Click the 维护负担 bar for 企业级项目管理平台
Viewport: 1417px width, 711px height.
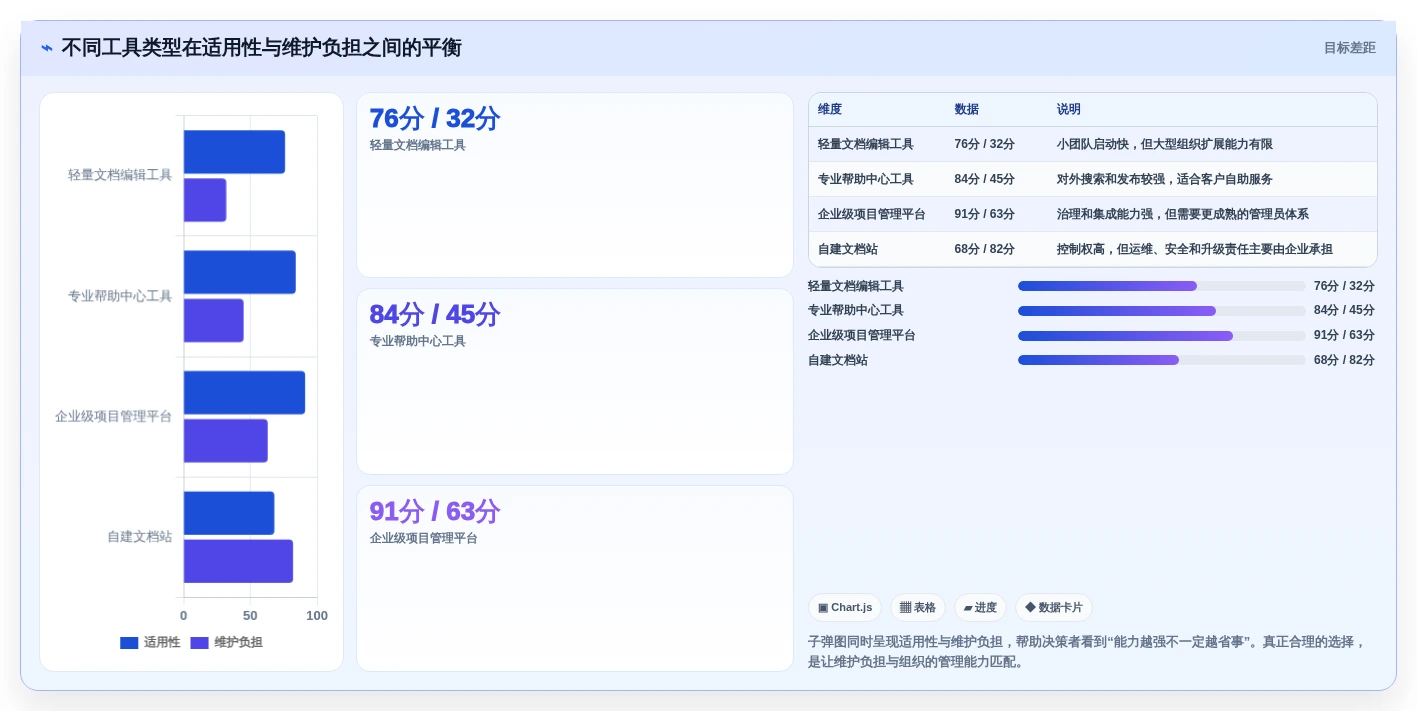coord(226,441)
